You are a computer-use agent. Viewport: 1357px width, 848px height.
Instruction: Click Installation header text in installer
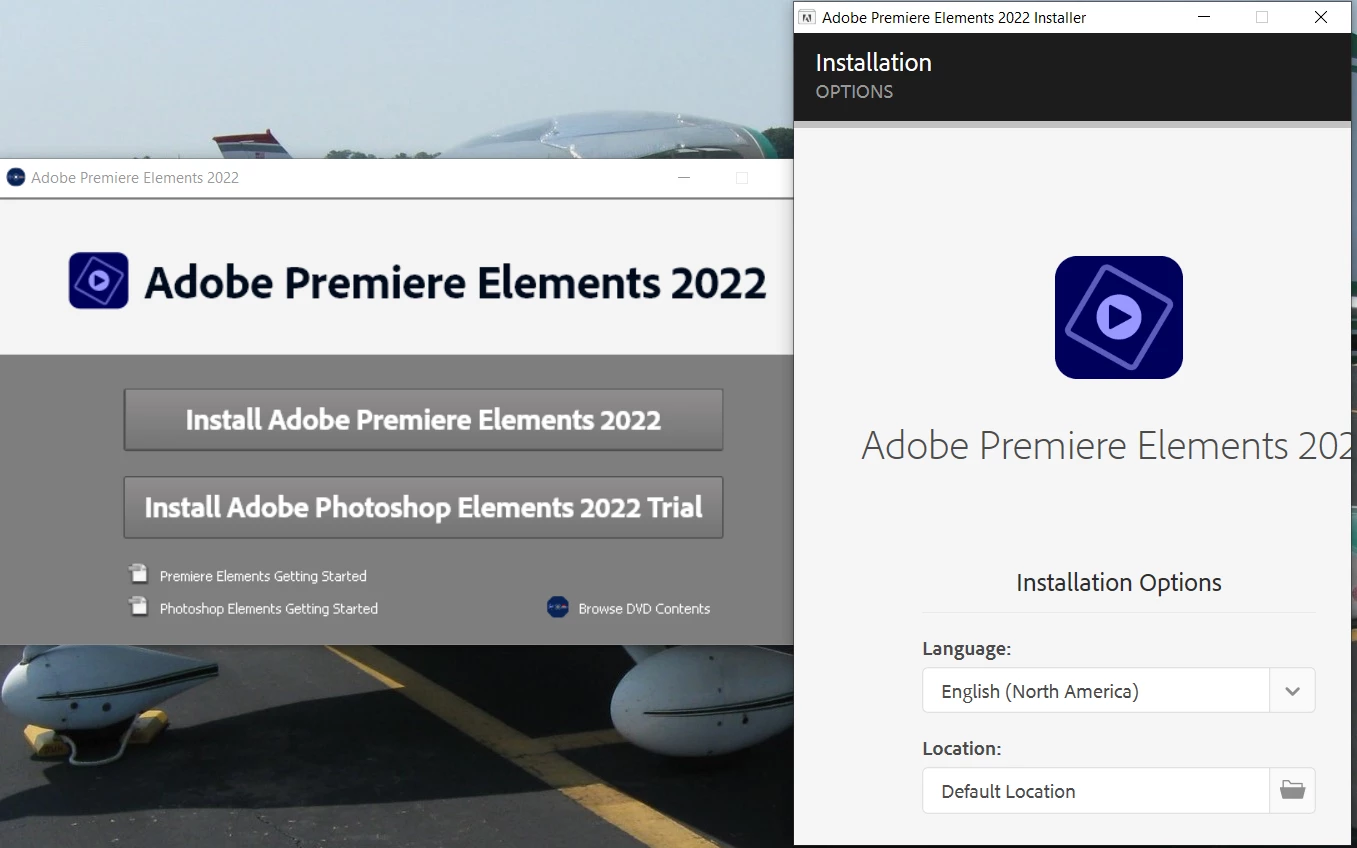[x=873, y=62]
